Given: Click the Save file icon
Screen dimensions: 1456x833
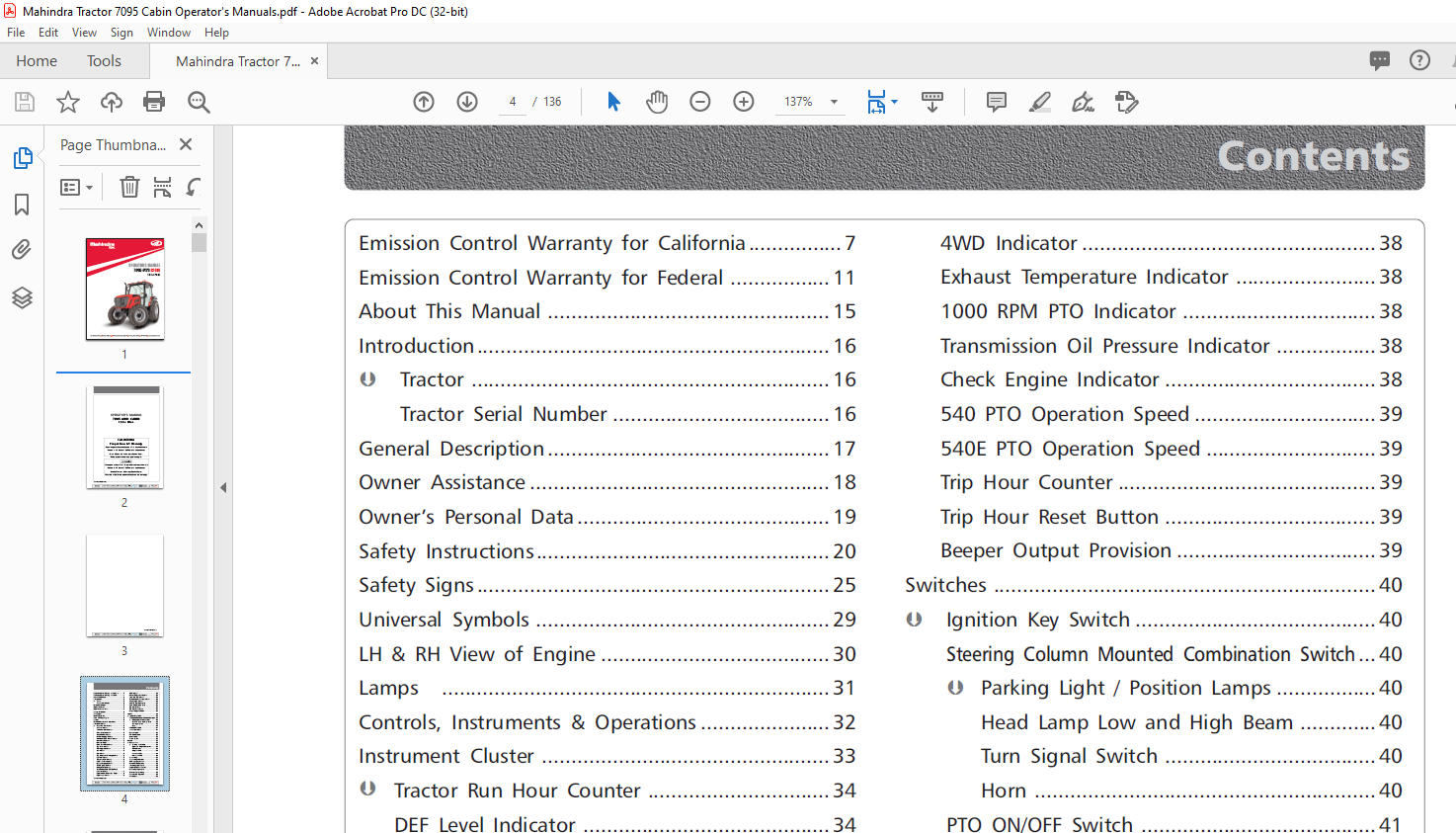Looking at the screenshot, I should [x=25, y=102].
